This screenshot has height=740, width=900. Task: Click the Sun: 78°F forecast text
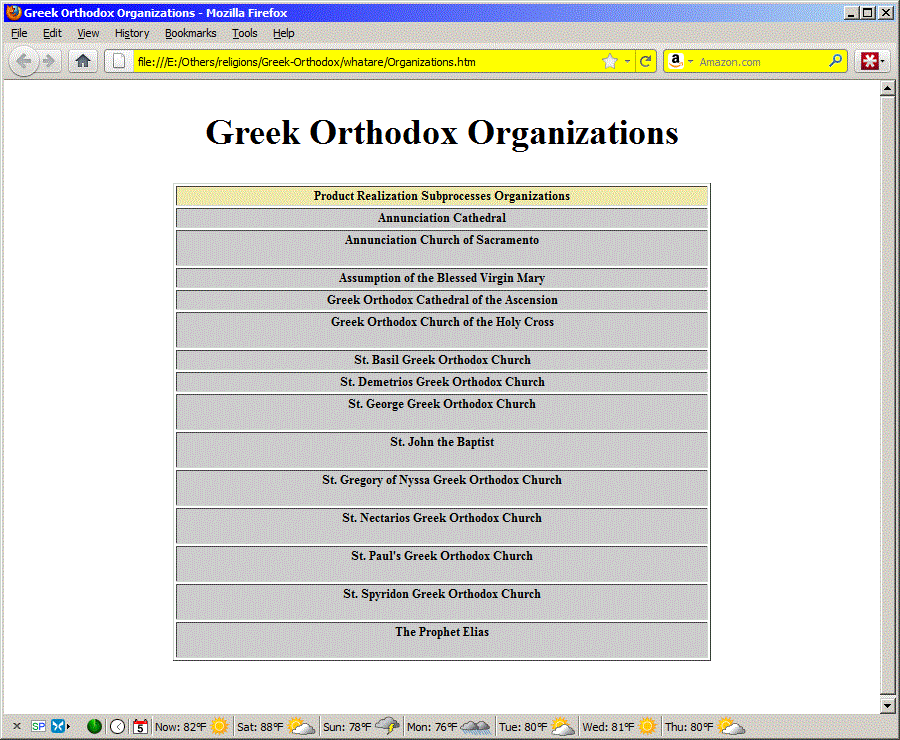tap(347, 727)
